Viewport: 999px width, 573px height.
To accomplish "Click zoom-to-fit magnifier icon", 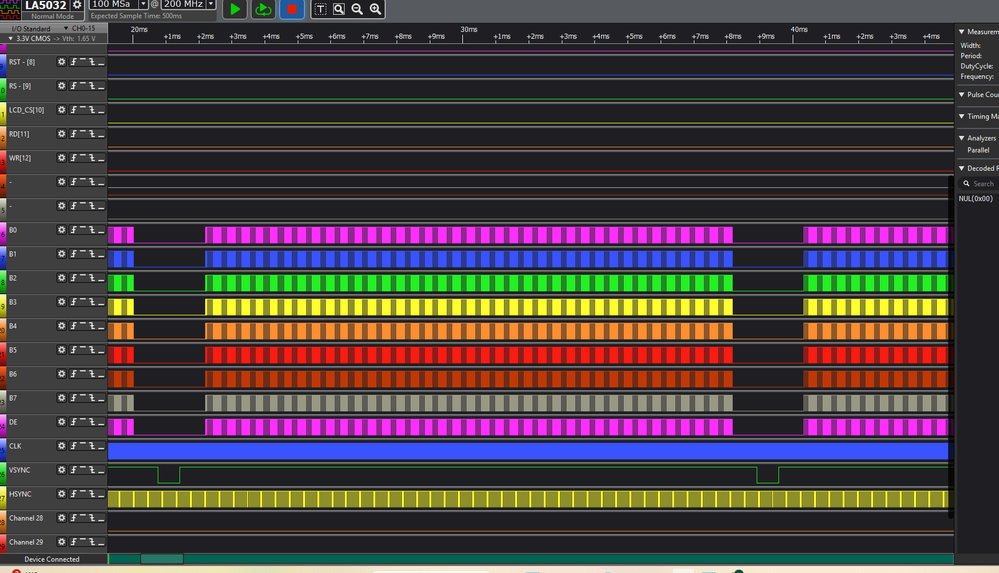I will point(339,9).
